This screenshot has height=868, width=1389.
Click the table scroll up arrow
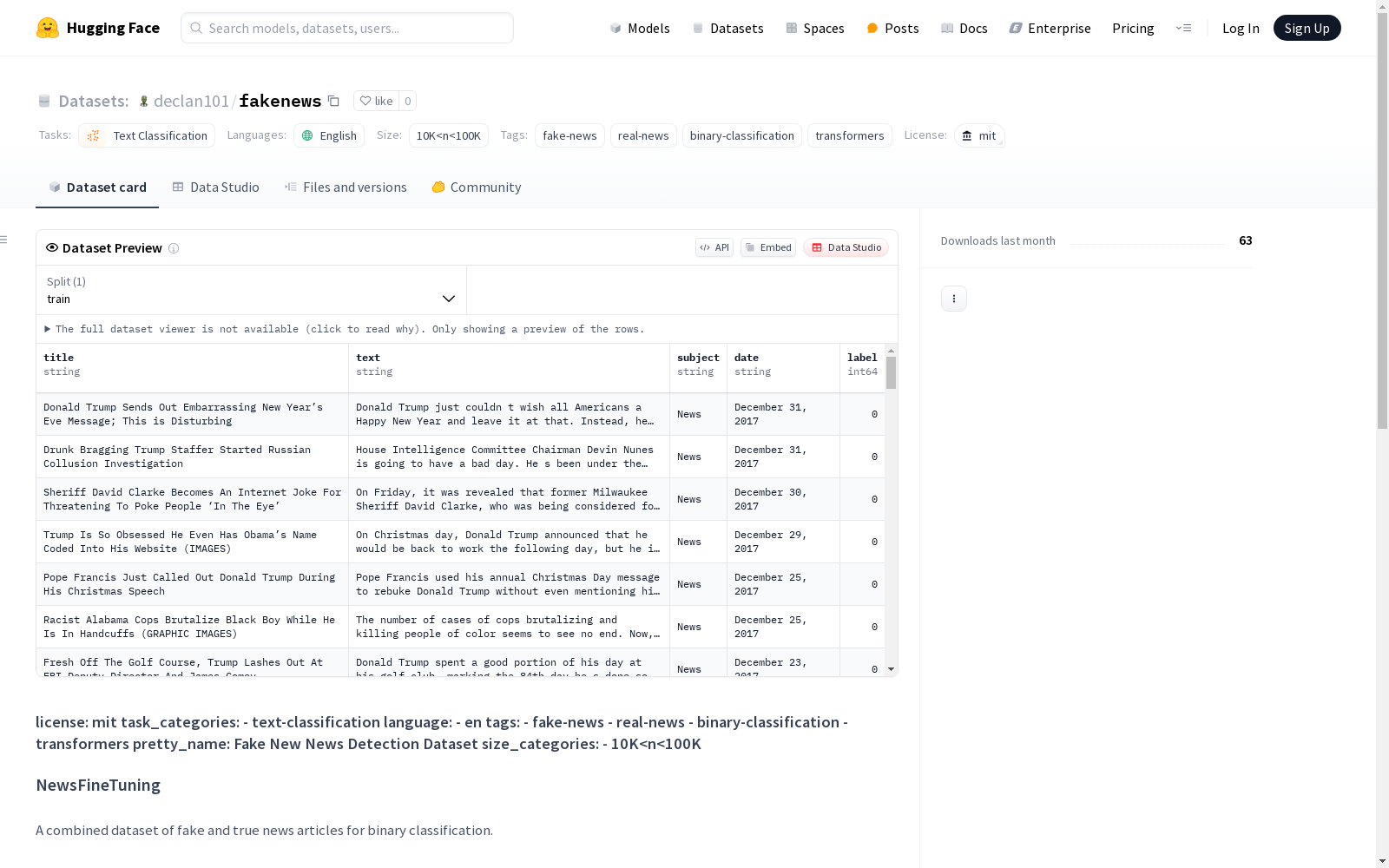(x=891, y=351)
